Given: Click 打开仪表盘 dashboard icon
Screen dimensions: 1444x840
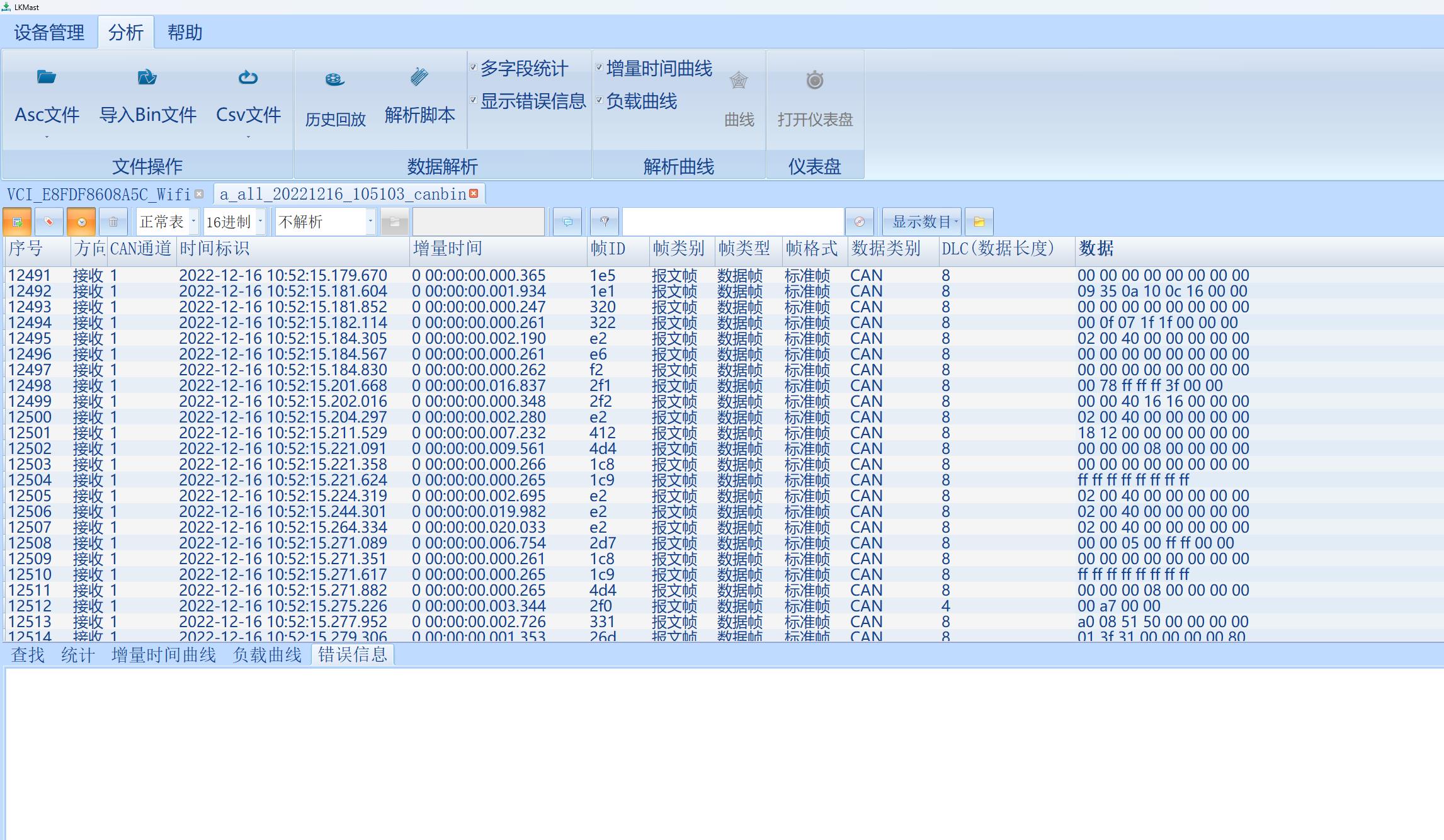Looking at the screenshot, I should coord(815,80).
